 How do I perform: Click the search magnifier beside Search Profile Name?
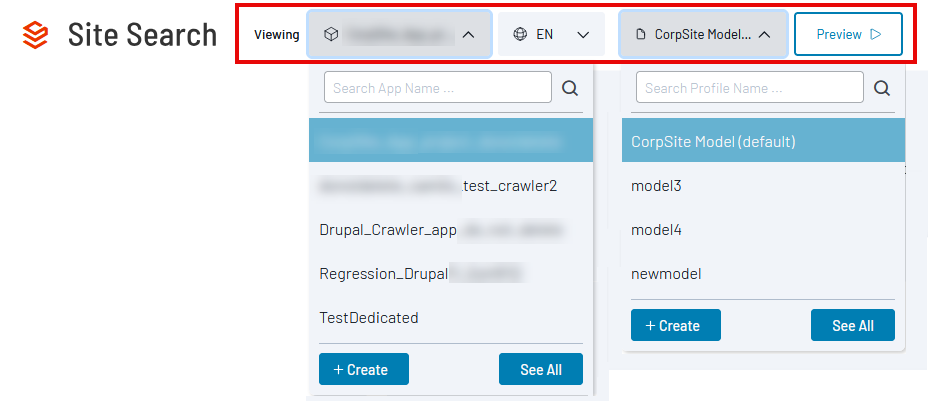coord(882,88)
